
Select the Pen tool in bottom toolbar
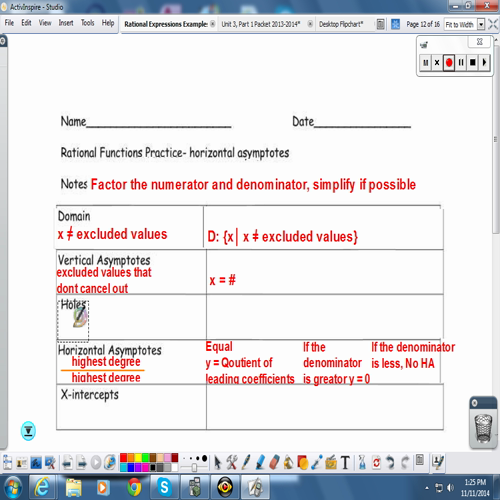tap(246, 462)
